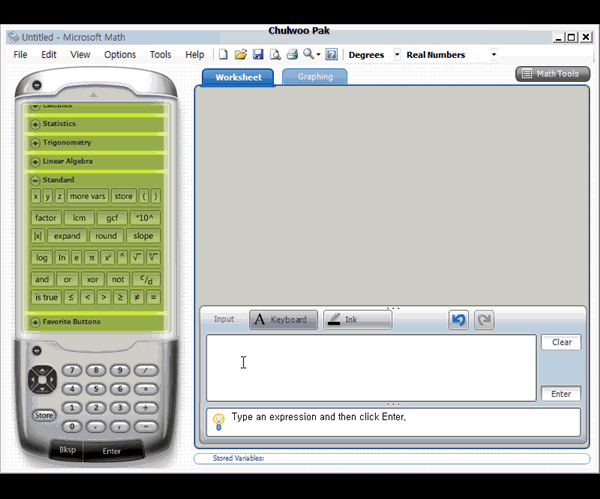Open Print Preview toolbar icon
Image resolution: width=600 pixels, height=499 pixels.
[275, 54]
